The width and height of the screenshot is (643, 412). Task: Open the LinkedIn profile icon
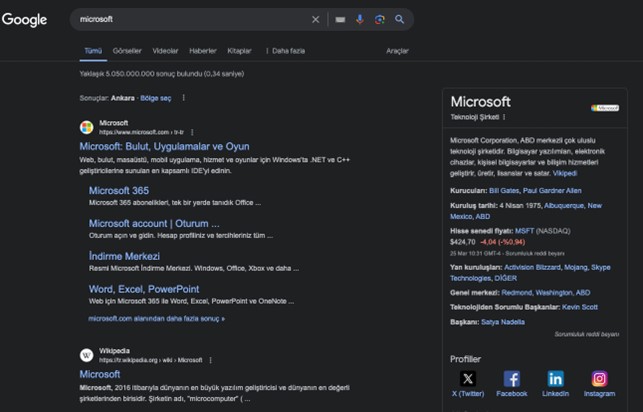click(555, 379)
